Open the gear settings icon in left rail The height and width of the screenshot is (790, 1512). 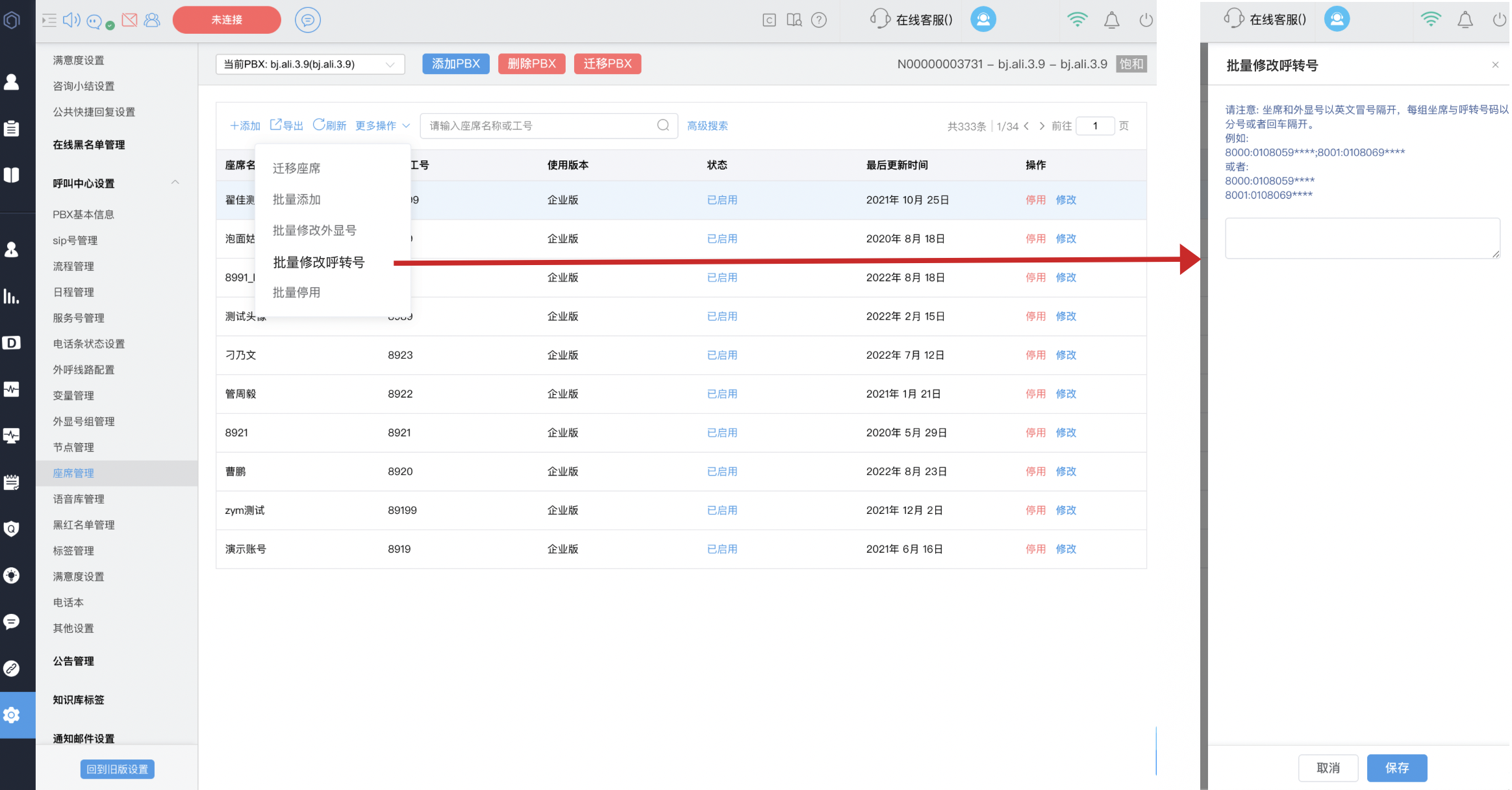[x=12, y=715]
